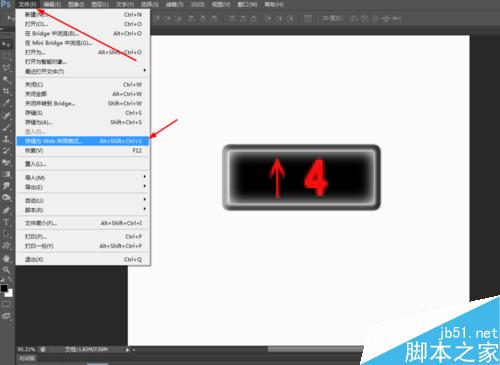Screen dimensions: 500x365
Task: Change screen mode at toolbox bottom
Action: coord(6,316)
